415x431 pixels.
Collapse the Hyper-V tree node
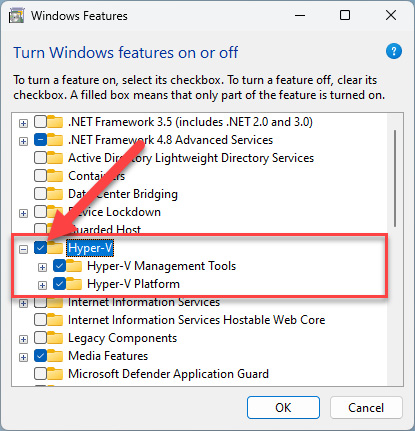tap(23, 249)
